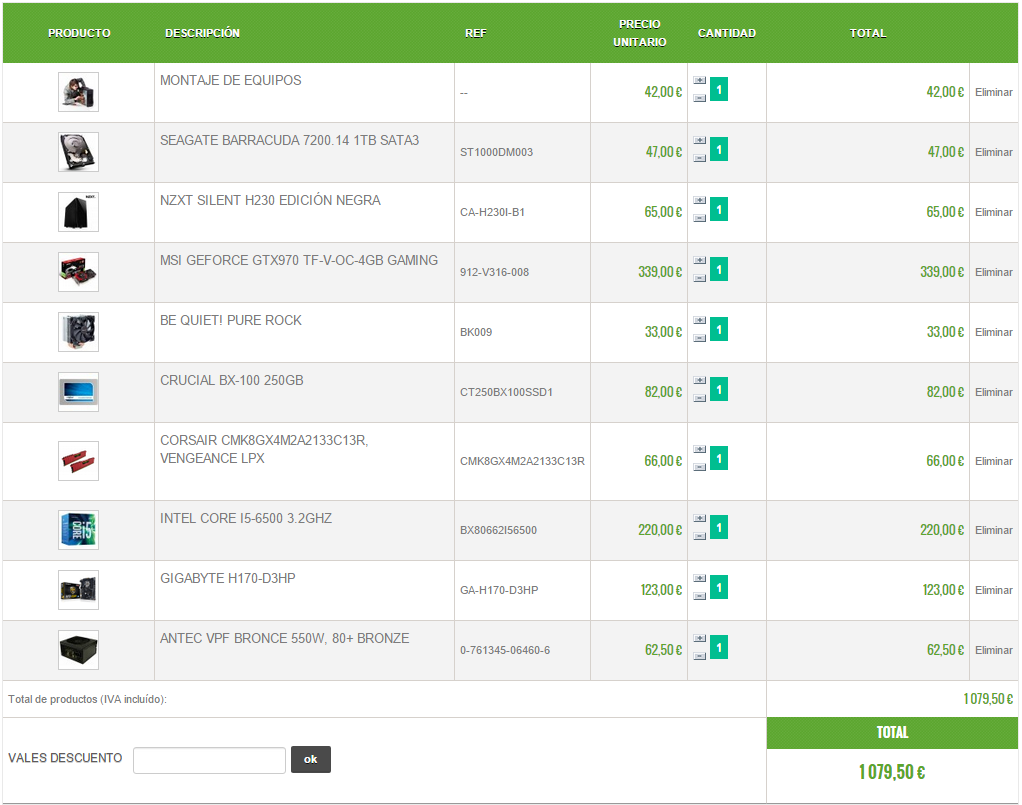Open NZXT H230 case thumbnail
This screenshot has width=1022, height=805.
point(78,212)
